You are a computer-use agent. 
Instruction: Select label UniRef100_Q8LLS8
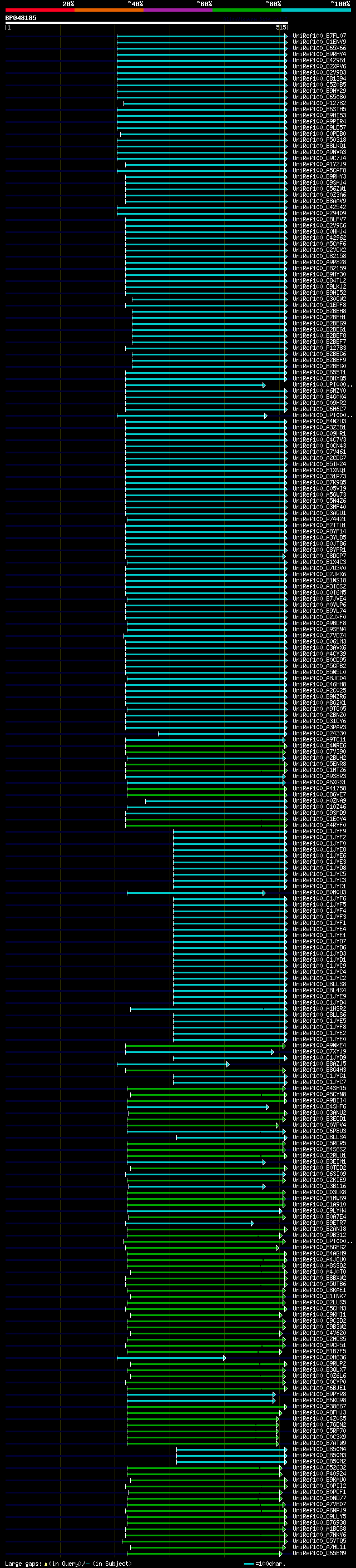(x=319, y=985)
